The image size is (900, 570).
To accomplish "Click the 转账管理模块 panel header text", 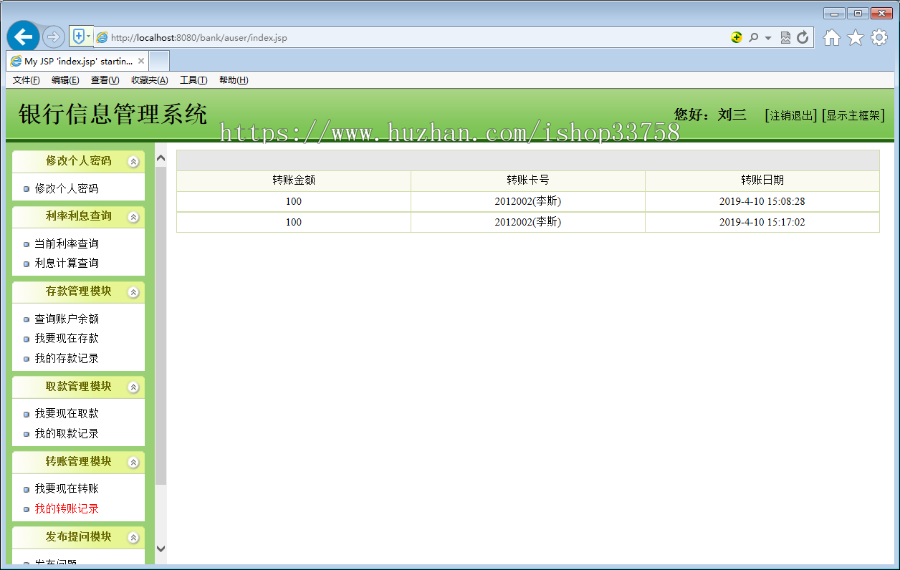I will (79, 462).
